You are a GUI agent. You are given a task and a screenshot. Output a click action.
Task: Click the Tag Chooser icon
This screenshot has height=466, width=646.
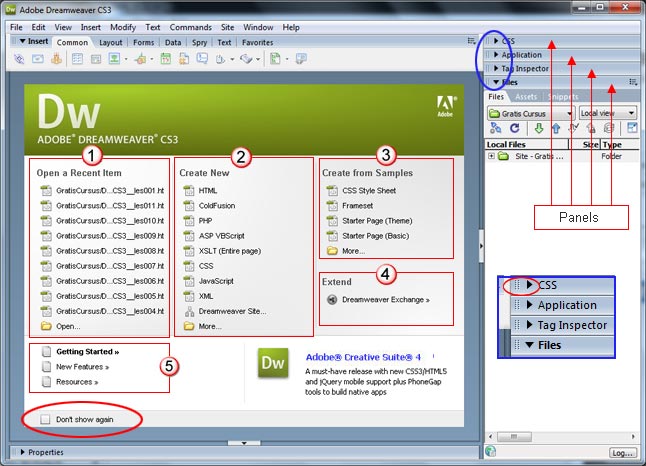(301, 59)
